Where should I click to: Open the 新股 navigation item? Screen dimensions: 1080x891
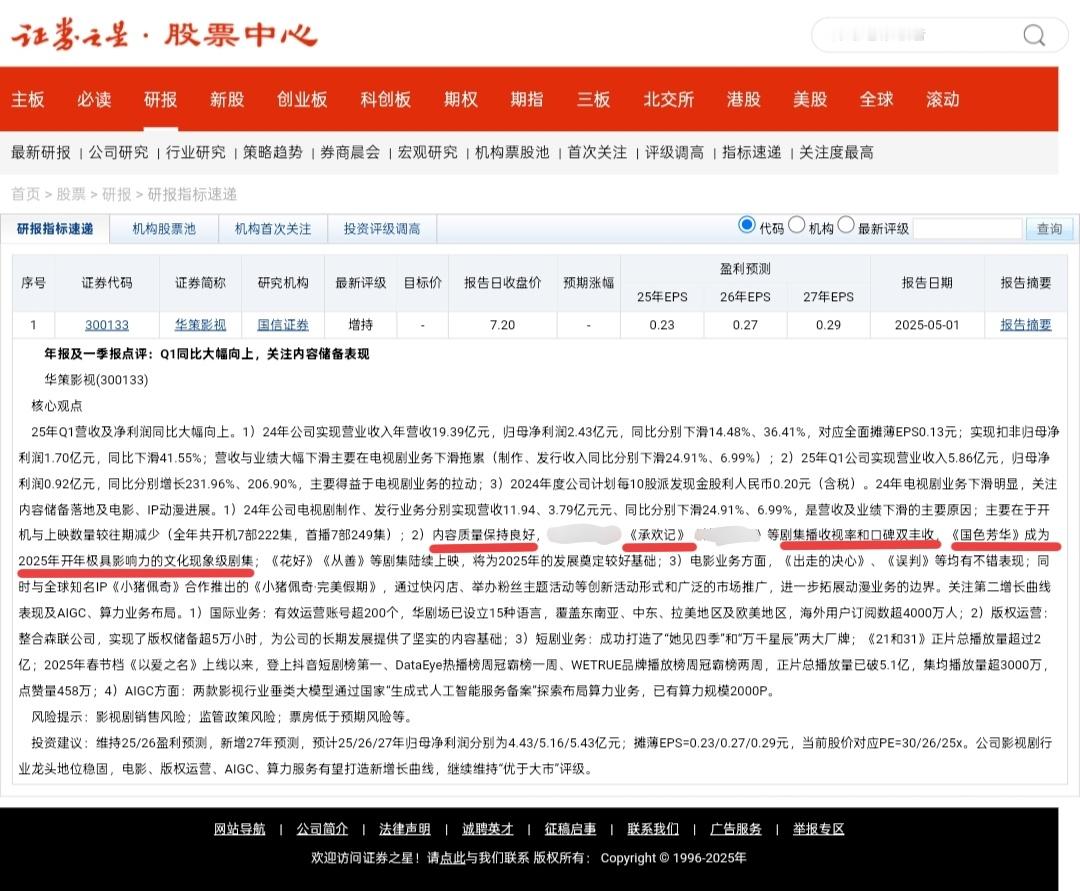pos(227,99)
